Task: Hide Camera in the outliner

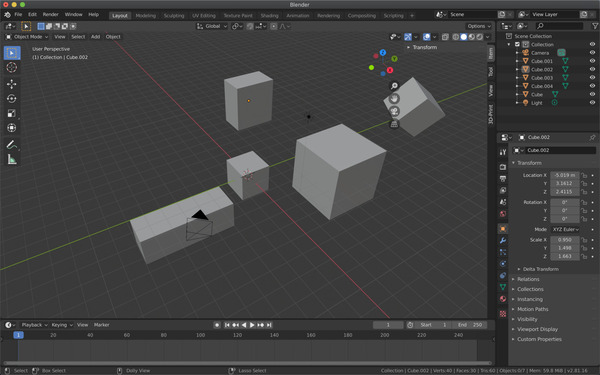Action: [x=592, y=53]
